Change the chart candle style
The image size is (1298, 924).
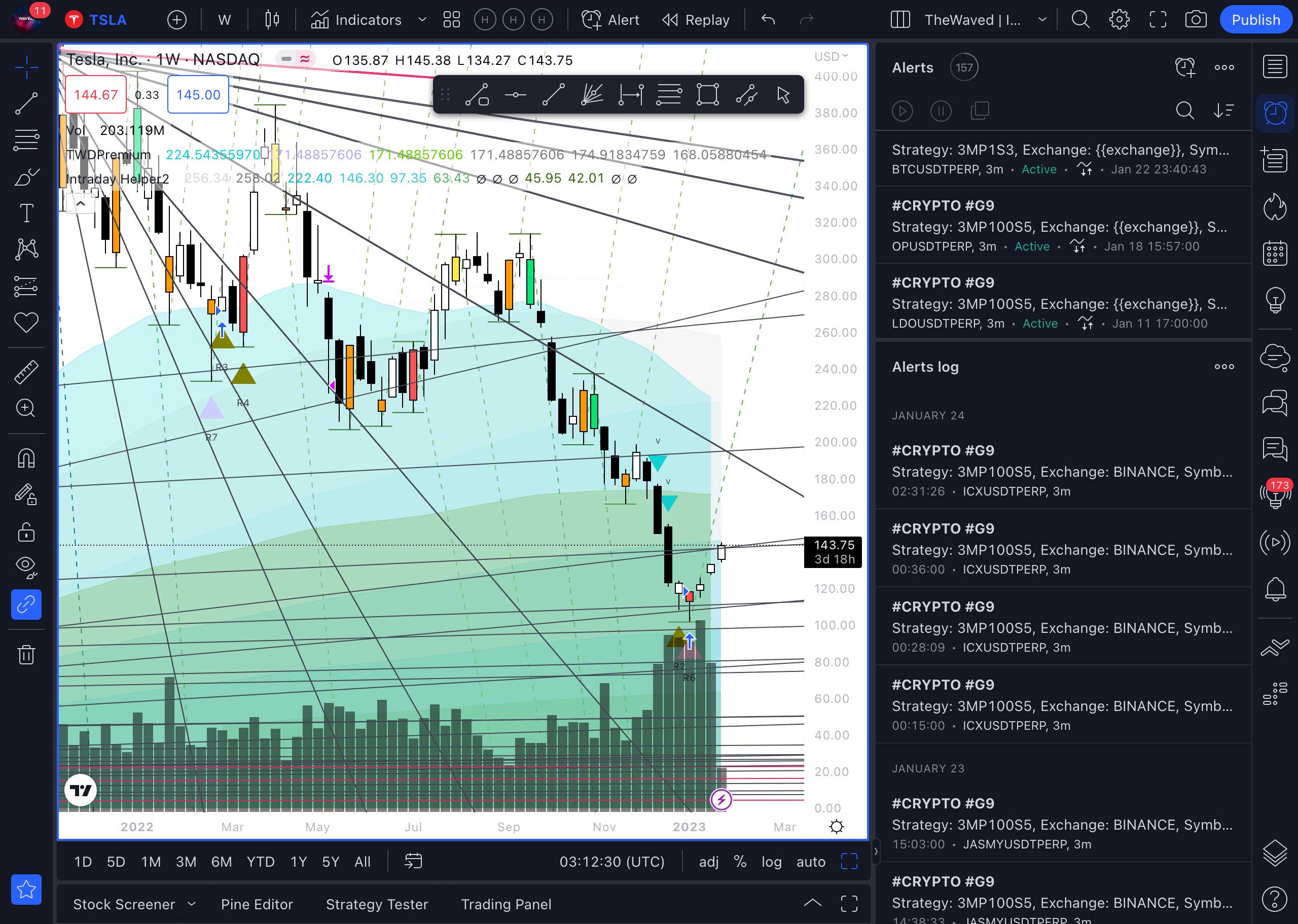pos(272,20)
